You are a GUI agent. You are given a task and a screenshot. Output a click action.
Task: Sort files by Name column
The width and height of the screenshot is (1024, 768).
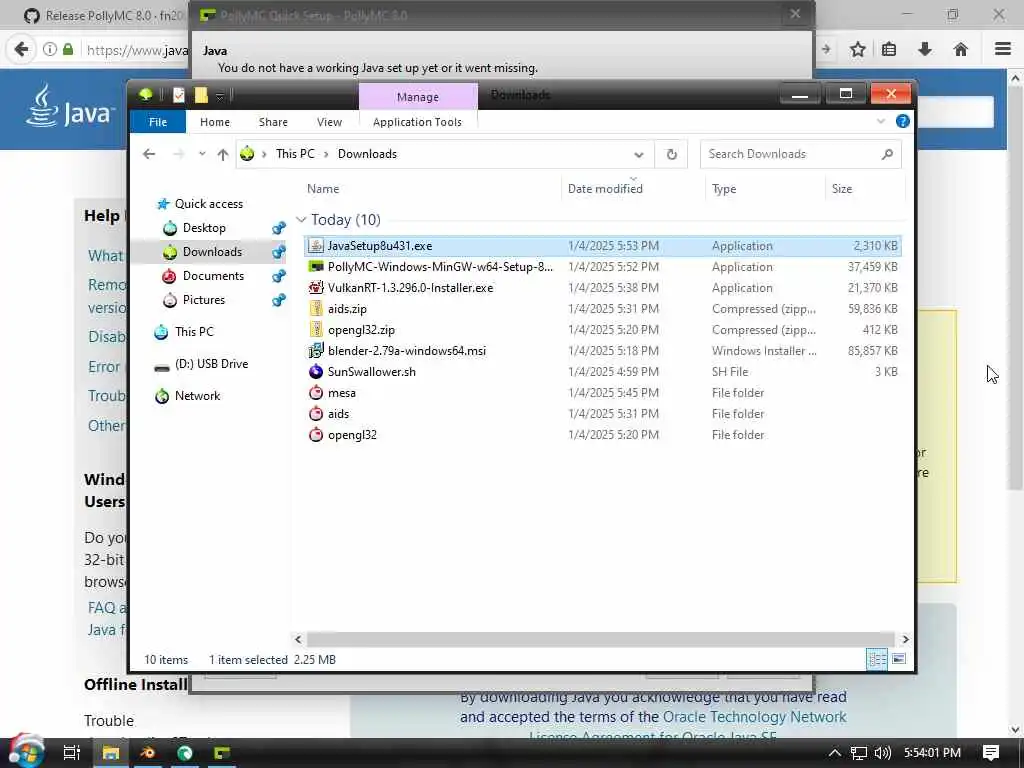pos(323,189)
